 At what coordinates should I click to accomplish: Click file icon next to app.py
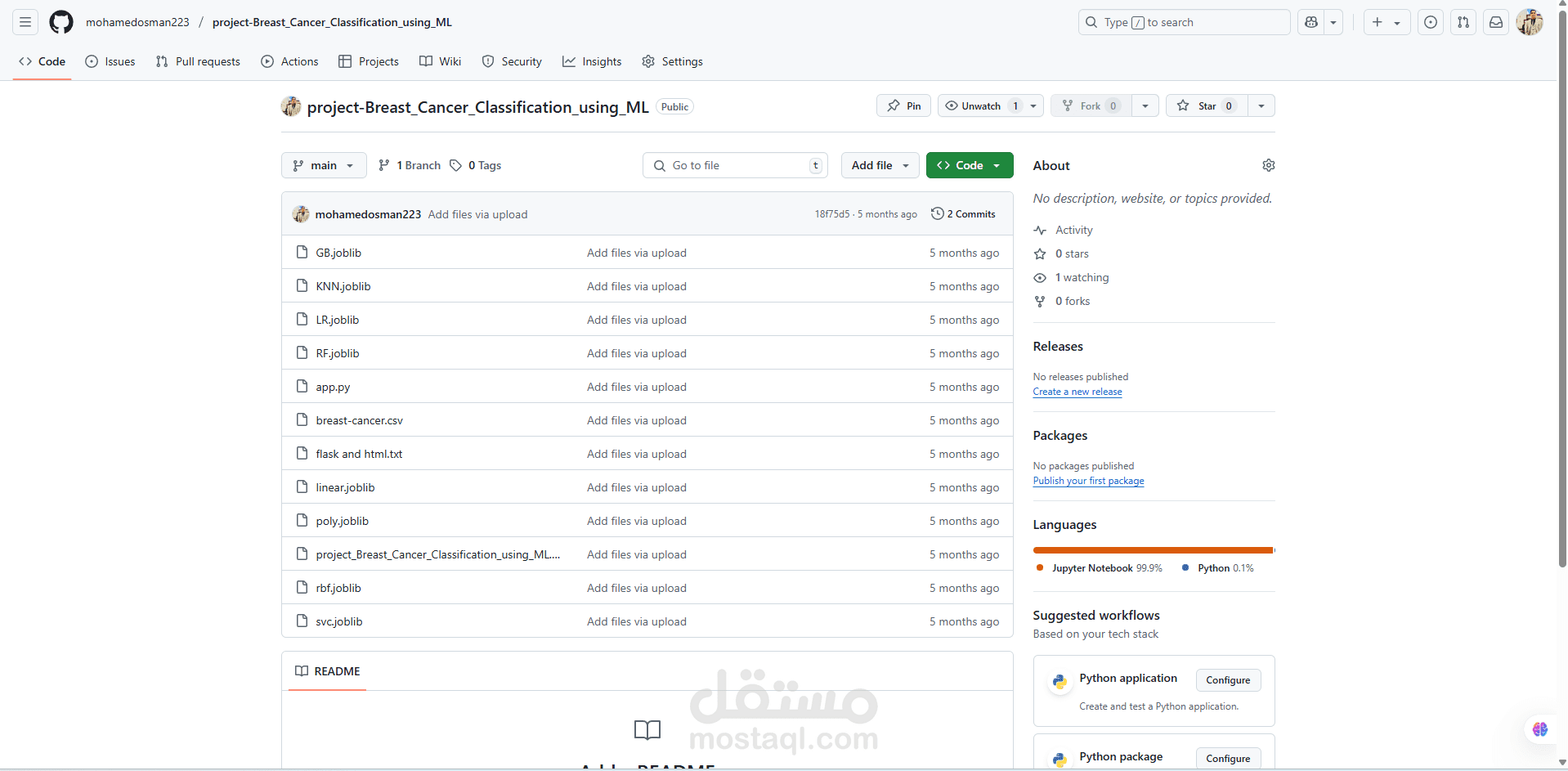tap(302, 386)
